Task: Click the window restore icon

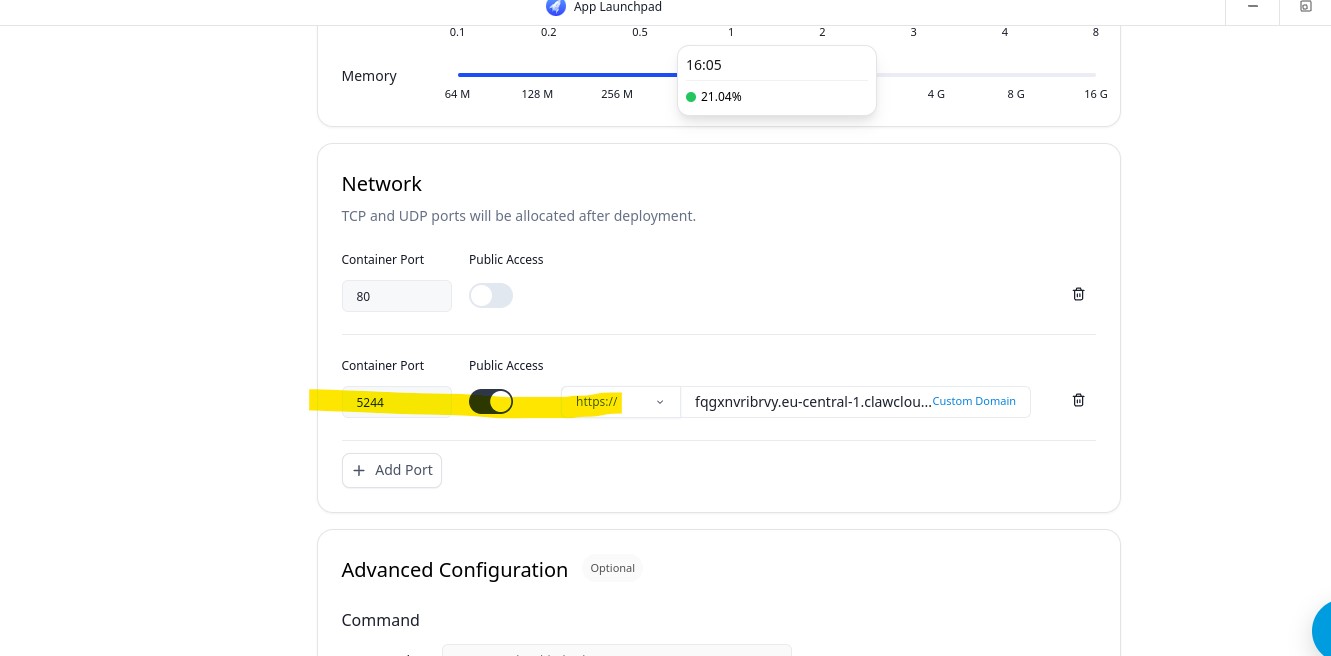Action: 1305,7
